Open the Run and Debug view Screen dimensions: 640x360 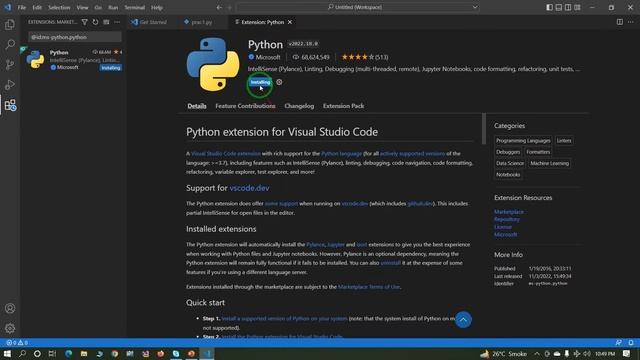[x=10, y=84]
